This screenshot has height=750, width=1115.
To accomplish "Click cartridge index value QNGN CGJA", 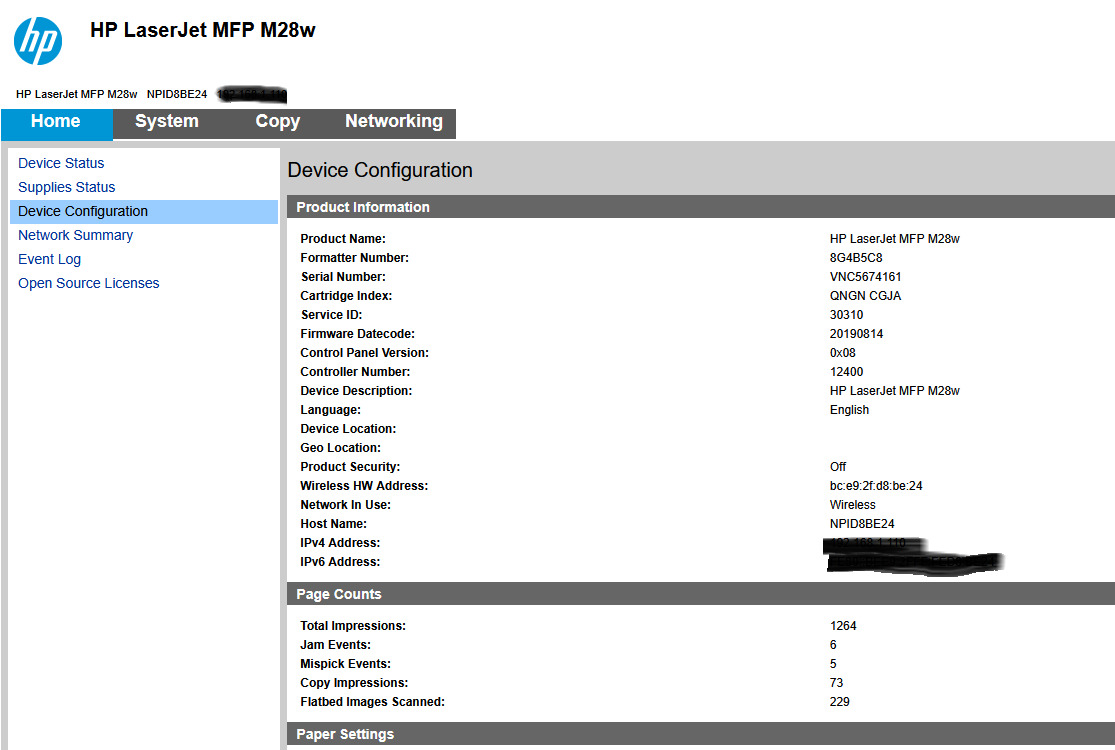I will pos(865,296).
